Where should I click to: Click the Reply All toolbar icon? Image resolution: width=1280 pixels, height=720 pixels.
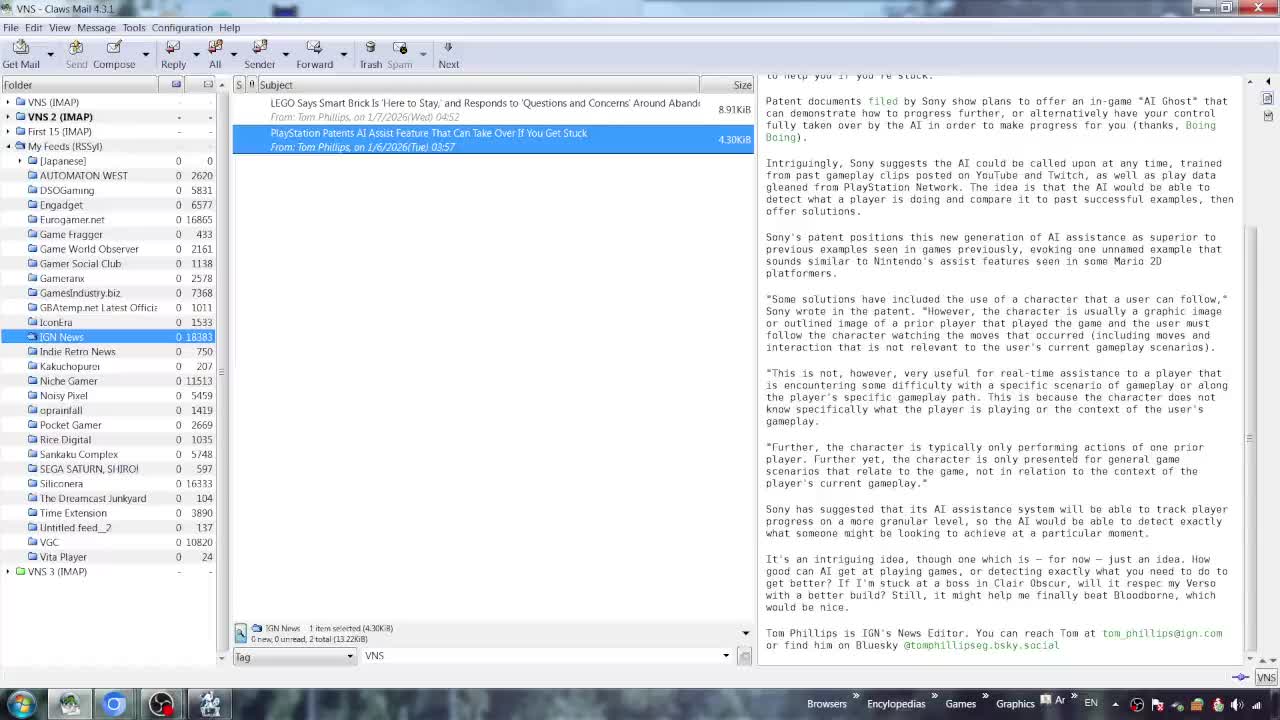(215, 54)
